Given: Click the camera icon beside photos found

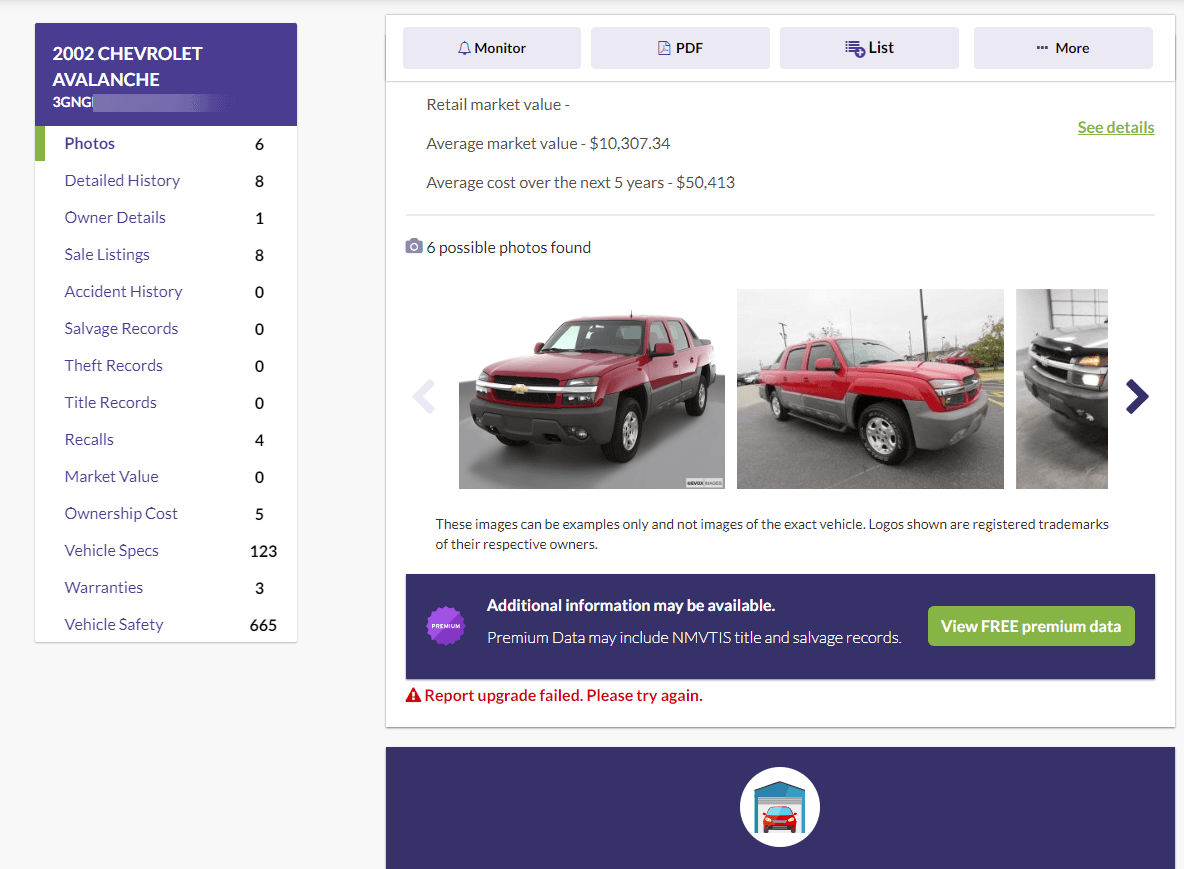Looking at the screenshot, I should tap(414, 246).
